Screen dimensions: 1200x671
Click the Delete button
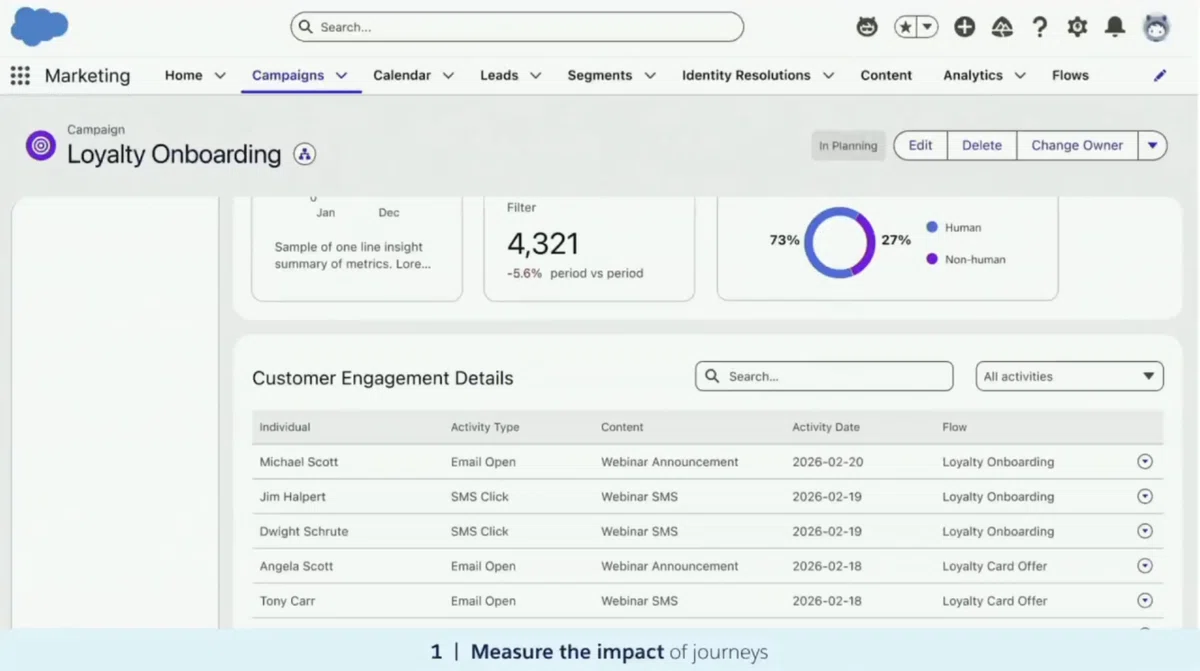point(982,145)
